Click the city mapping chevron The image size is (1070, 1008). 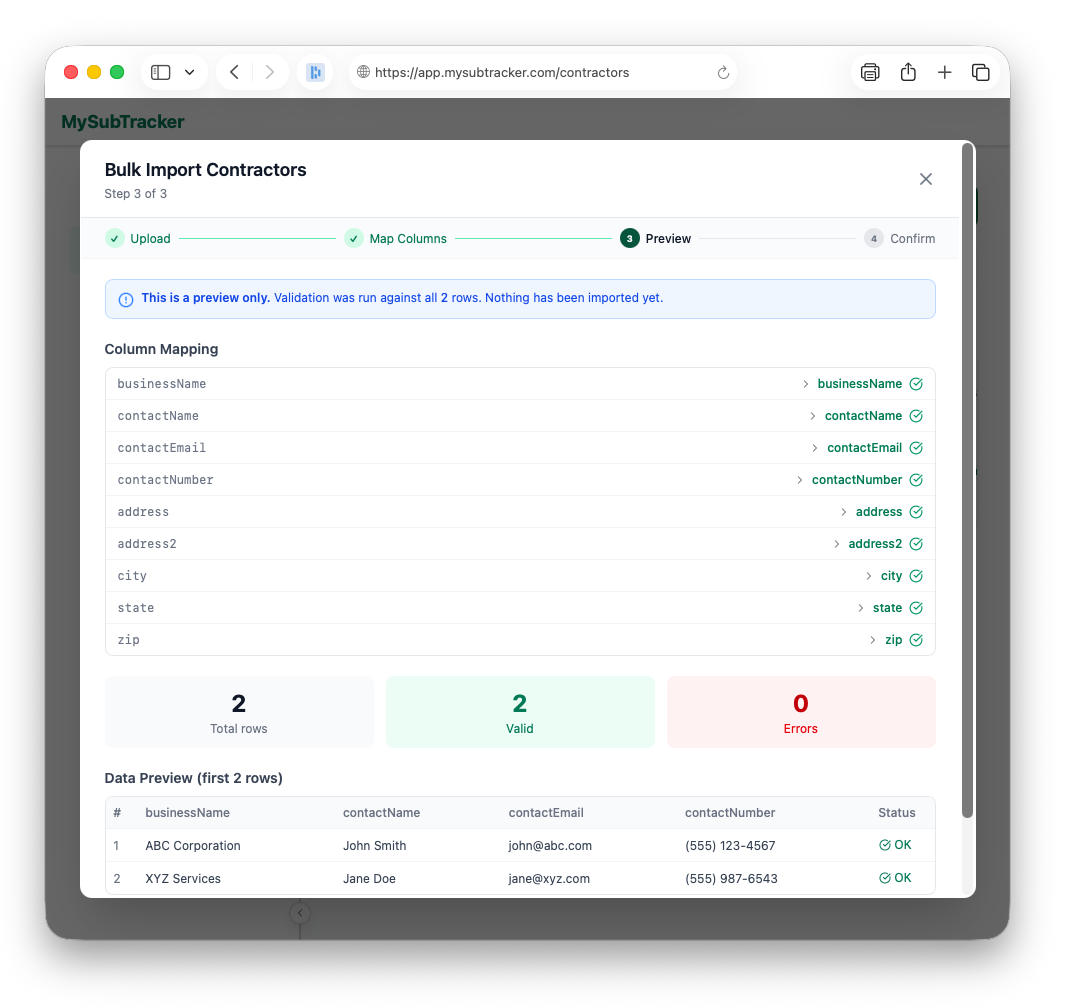(x=869, y=577)
